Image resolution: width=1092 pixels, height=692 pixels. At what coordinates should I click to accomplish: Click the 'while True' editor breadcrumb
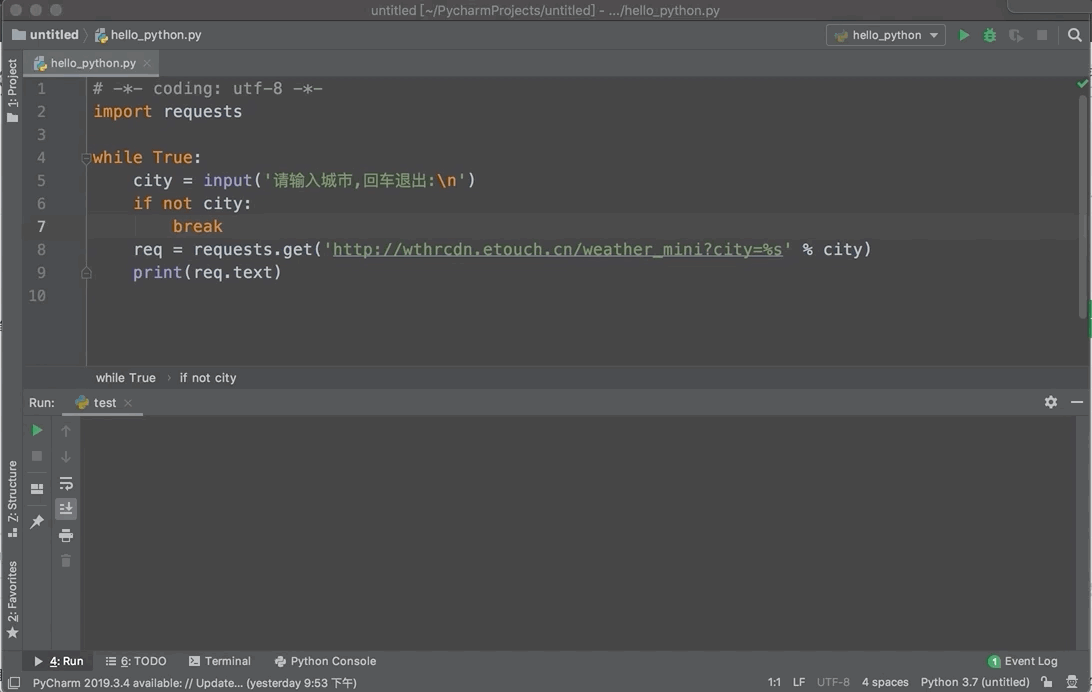(125, 377)
